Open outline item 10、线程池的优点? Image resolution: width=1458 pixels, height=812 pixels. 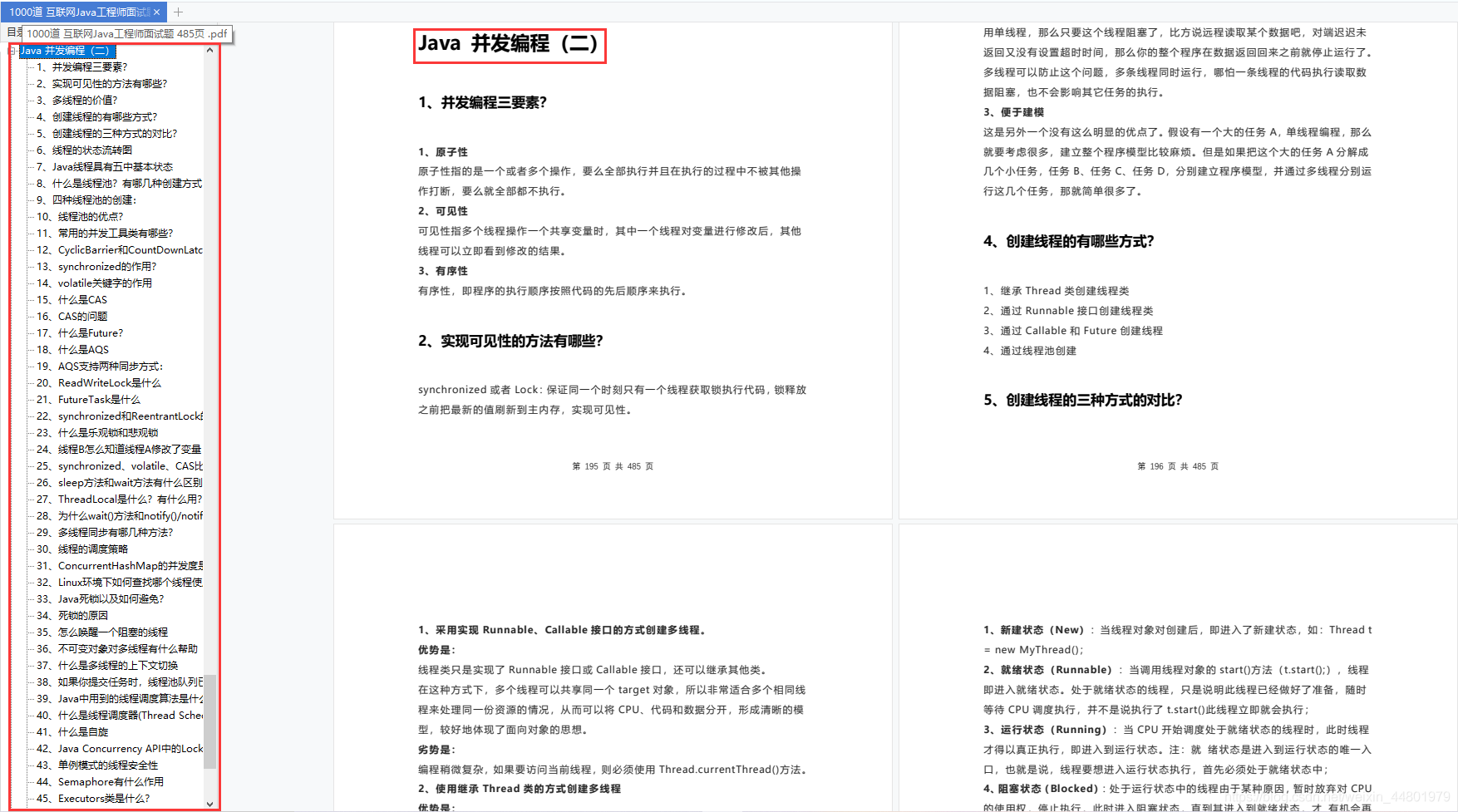(80, 217)
